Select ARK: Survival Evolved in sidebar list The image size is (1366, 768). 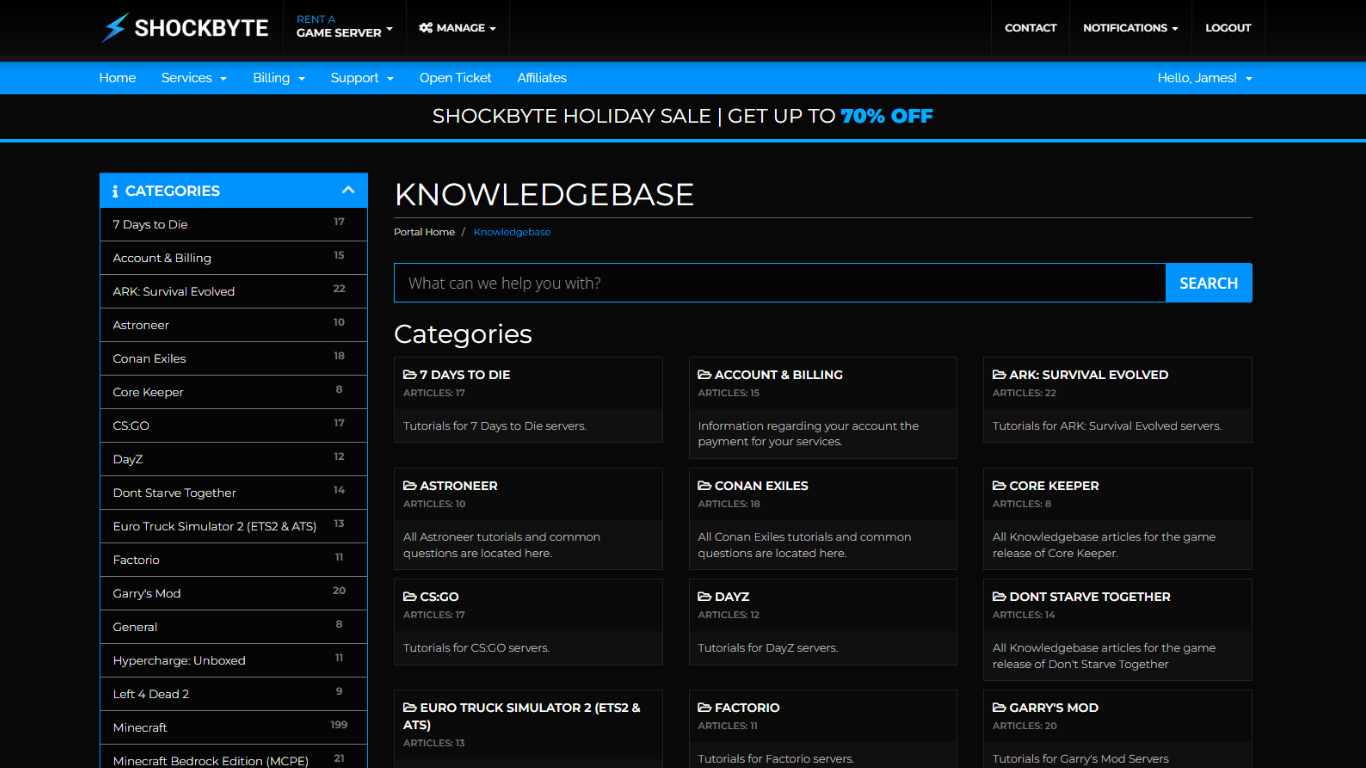tap(234, 292)
